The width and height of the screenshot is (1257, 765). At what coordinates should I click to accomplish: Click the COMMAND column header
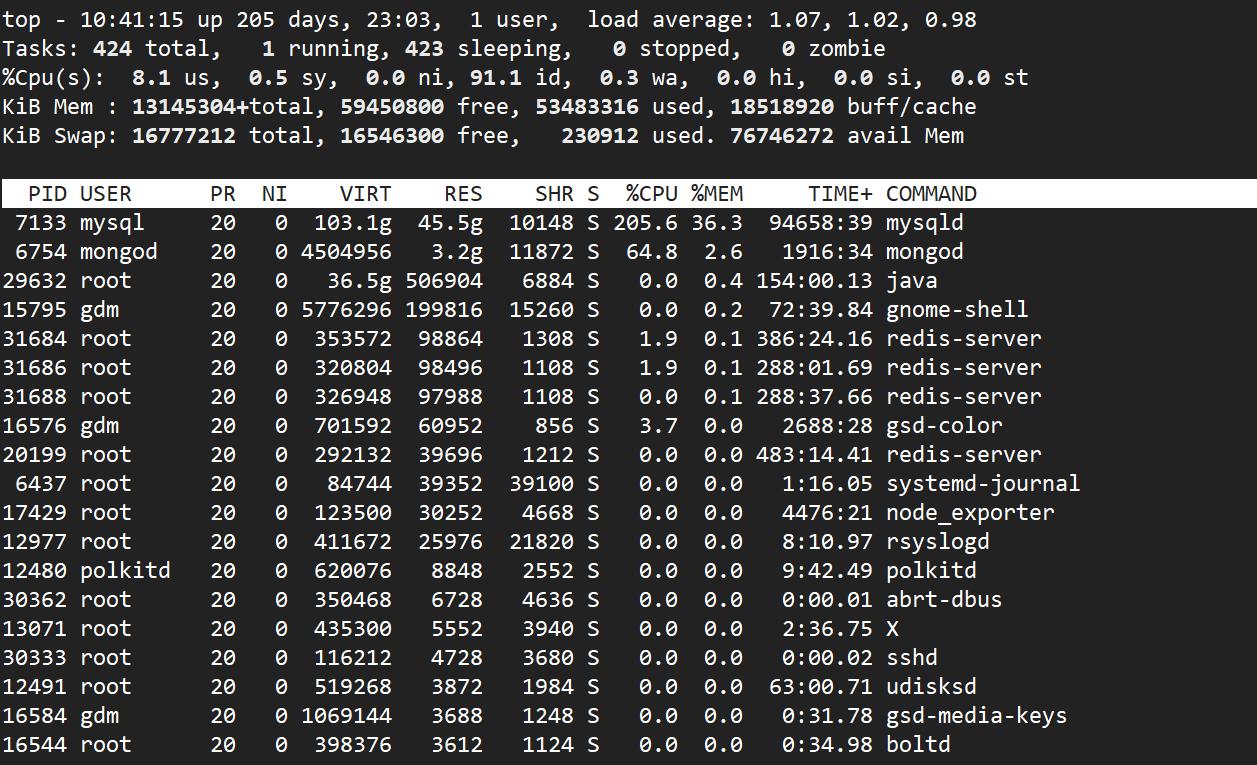(x=932, y=194)
